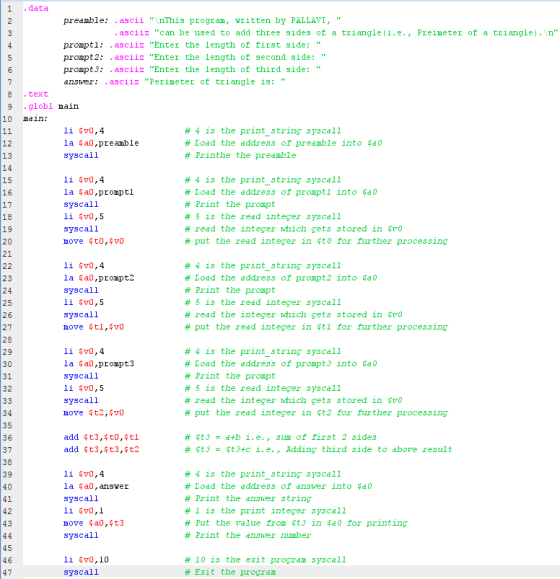
Task: Click the .globl directive on line 9
Action: pos(38,106)
